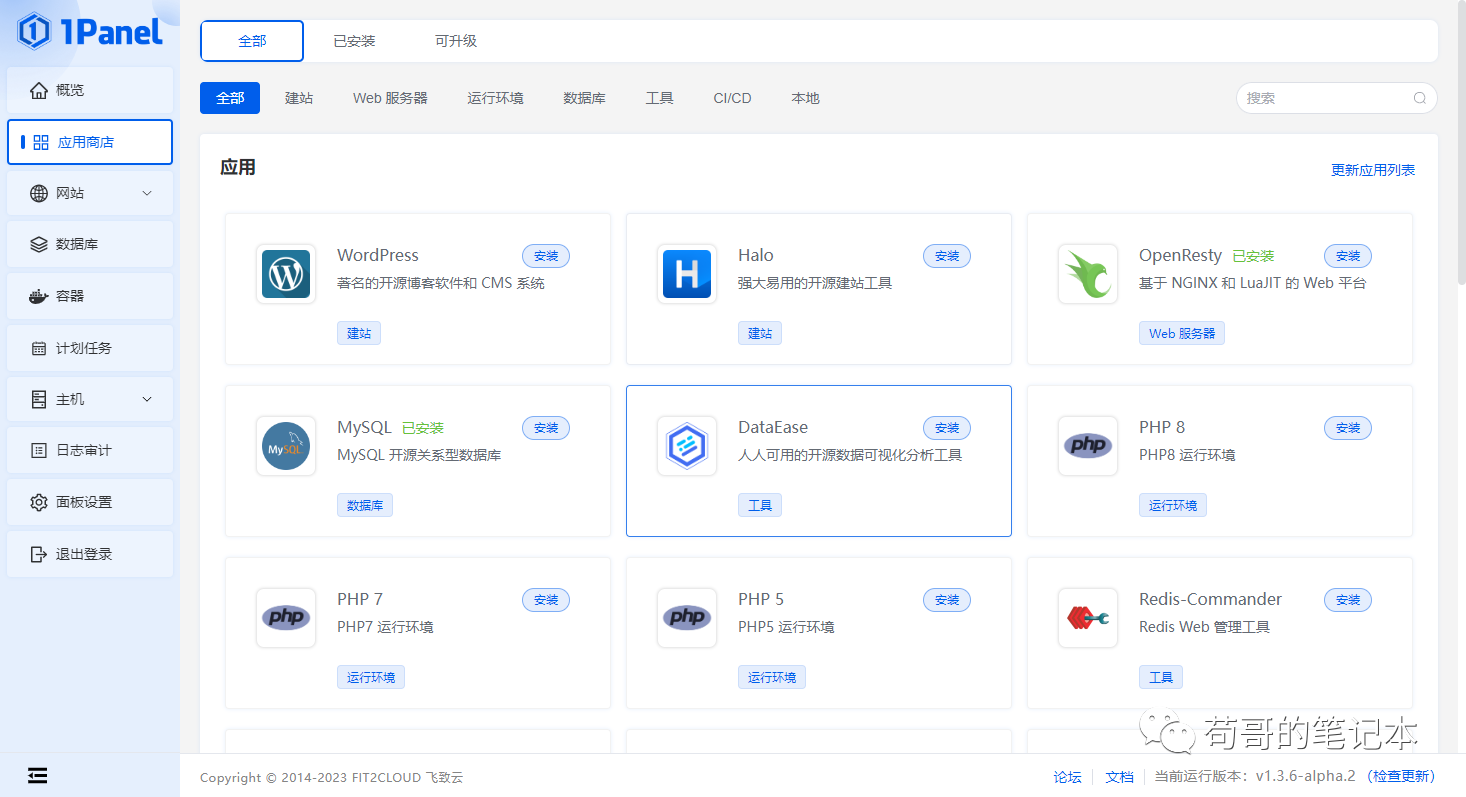
Task: Click the 运行环境 tag on PHP 7
Action: [x=371, y=677]
